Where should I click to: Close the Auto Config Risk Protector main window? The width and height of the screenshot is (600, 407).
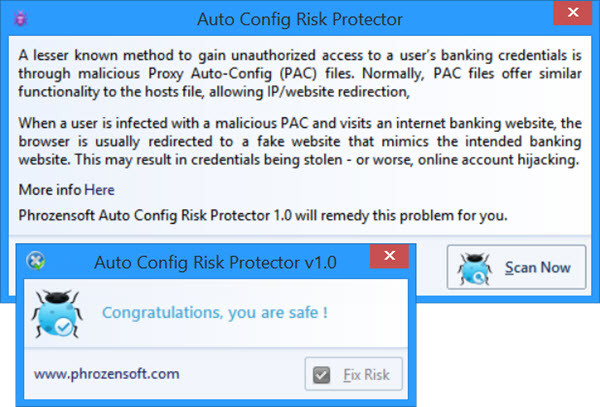pos(573,13)
